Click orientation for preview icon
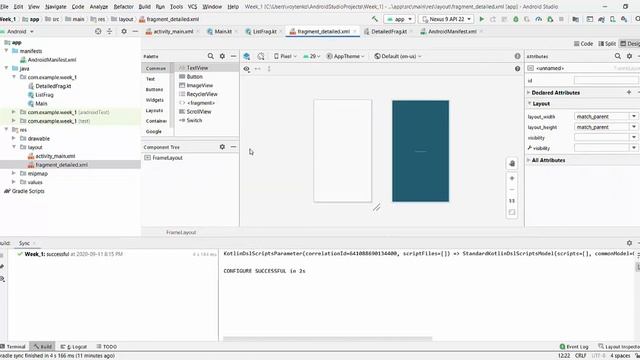Viewport: 640px width, 360px height. pos(261,56)
